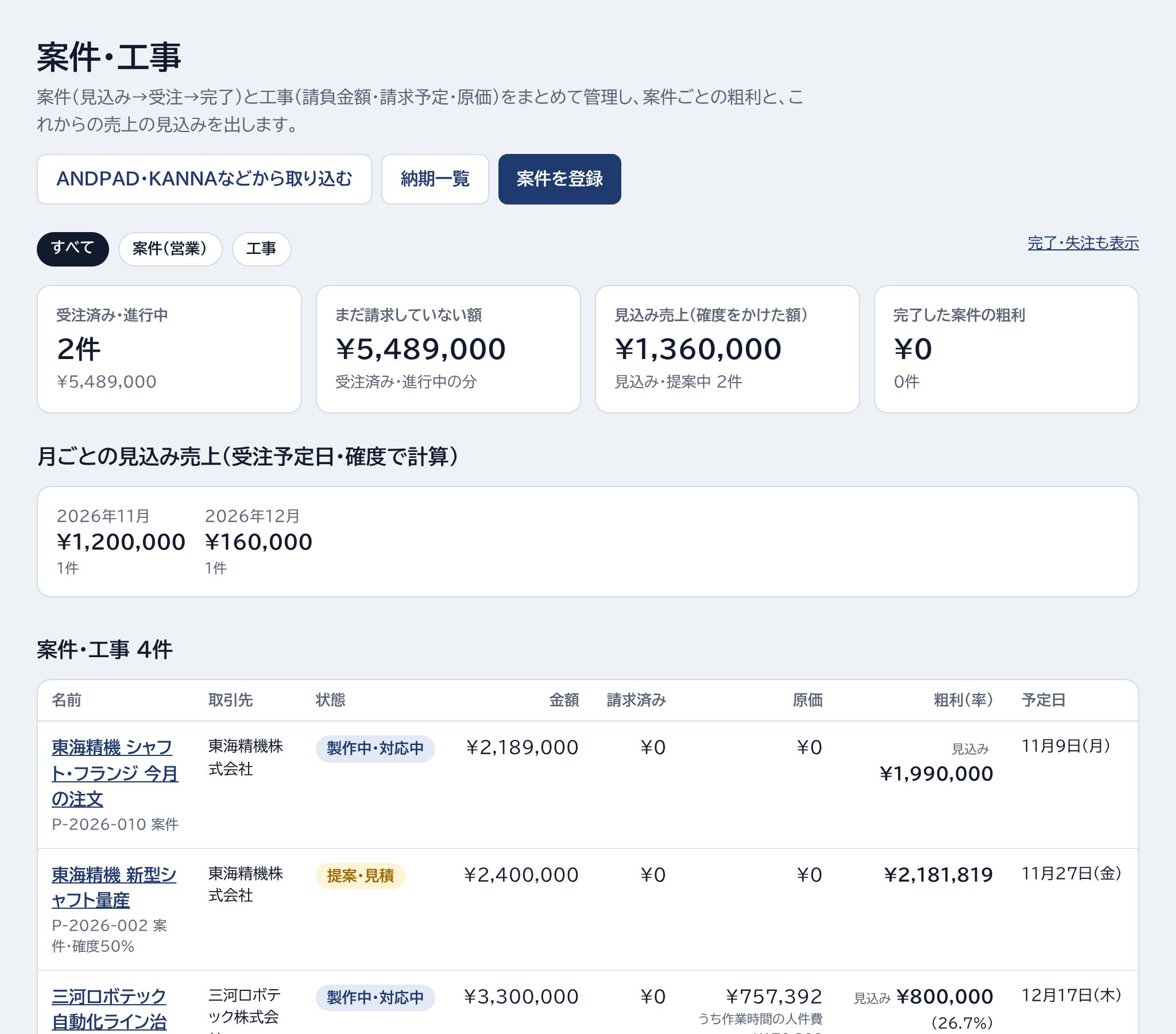Click the 2026年11月 ¥1,200,000 forecast entry
The image size is (1176, 1034).
tap(121, 541)
